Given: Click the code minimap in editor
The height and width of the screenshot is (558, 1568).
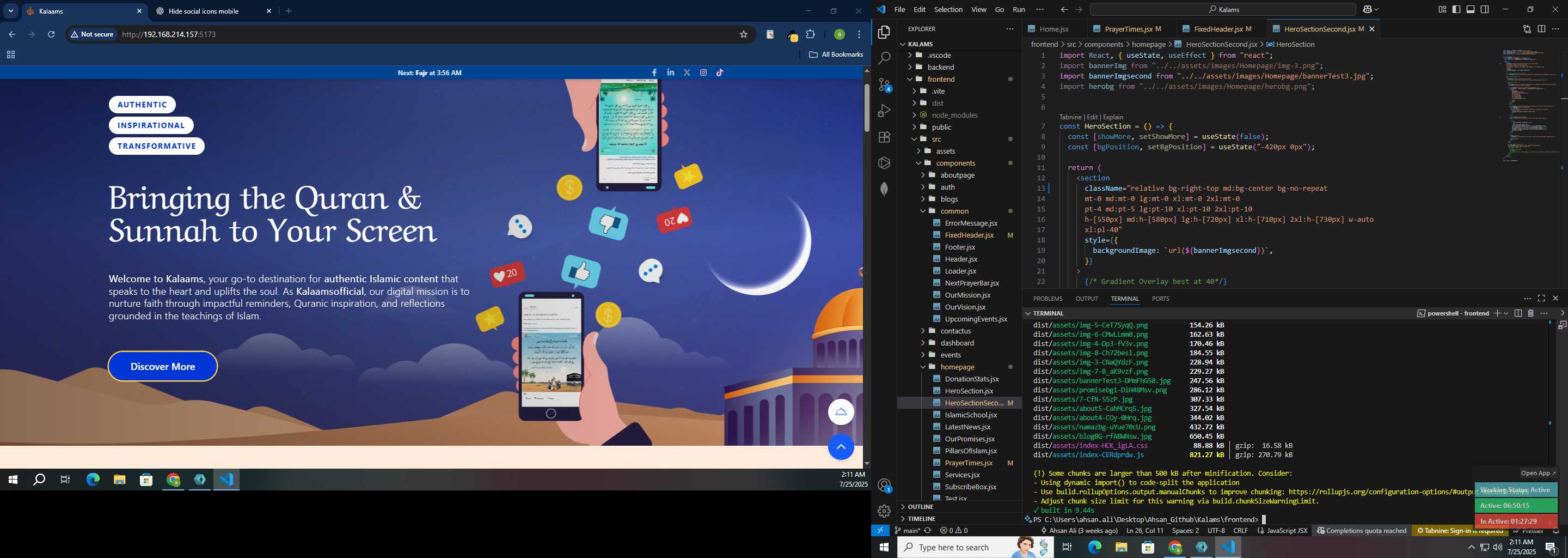Looking at the screenshot, I should (x=1530, y=105).
